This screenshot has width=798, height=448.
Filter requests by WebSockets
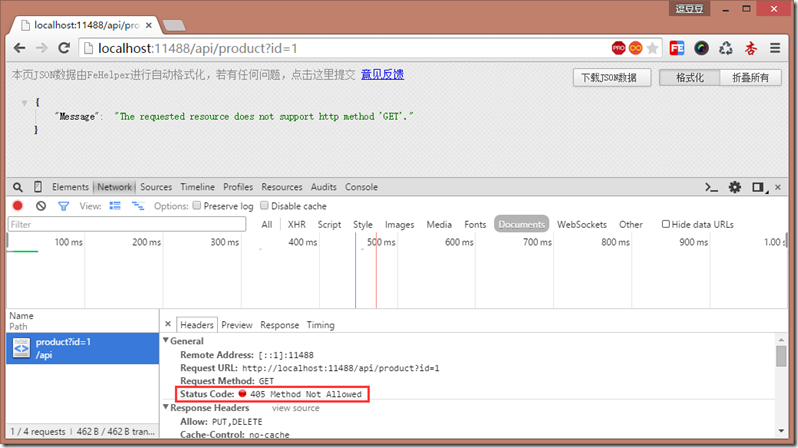coord(582,225)
